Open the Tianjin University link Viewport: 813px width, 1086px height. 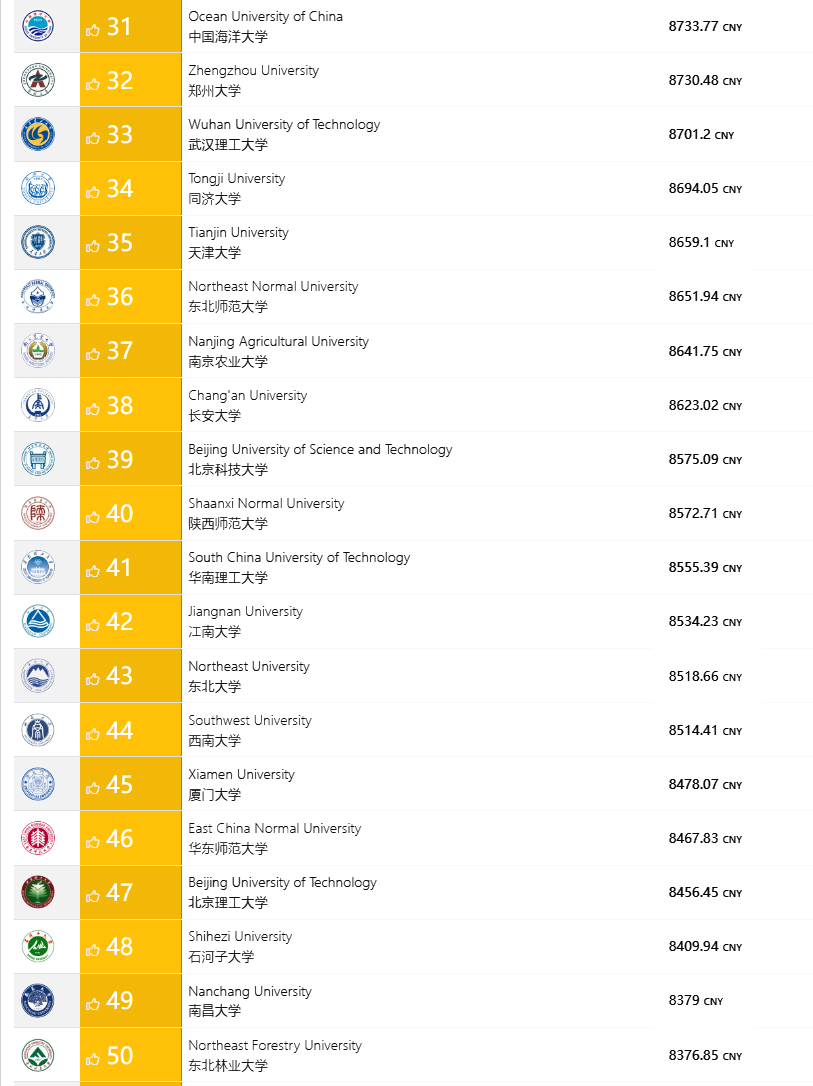pyautogui.click(x=238, y=233)
